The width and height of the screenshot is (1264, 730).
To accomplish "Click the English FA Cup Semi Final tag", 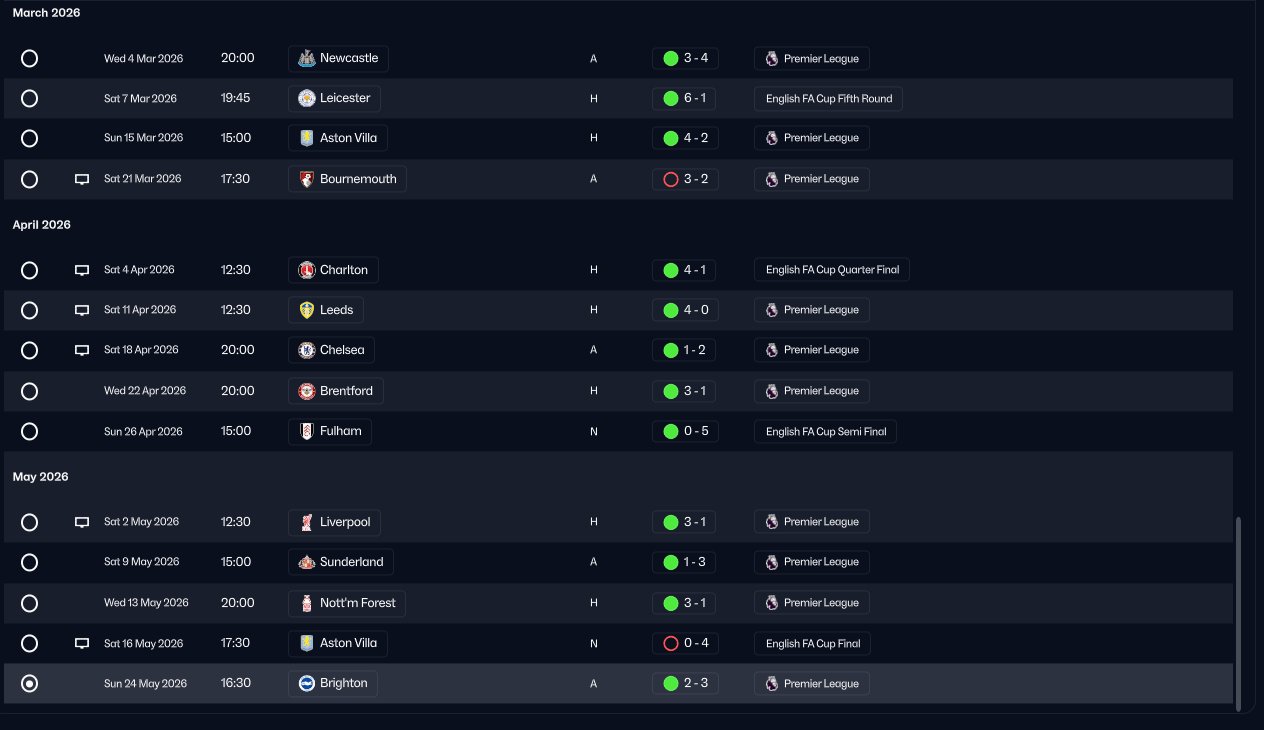I will [825, 432].
